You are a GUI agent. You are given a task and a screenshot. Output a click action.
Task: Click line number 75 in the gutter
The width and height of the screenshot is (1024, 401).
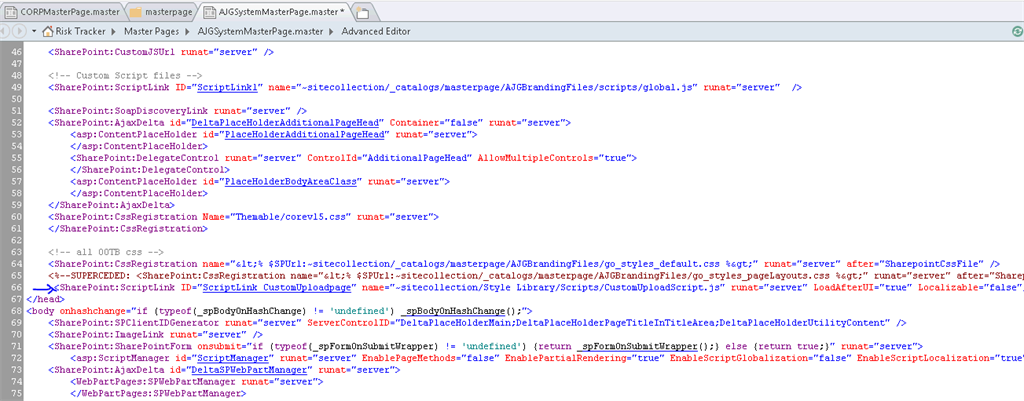tap(16, 393)
